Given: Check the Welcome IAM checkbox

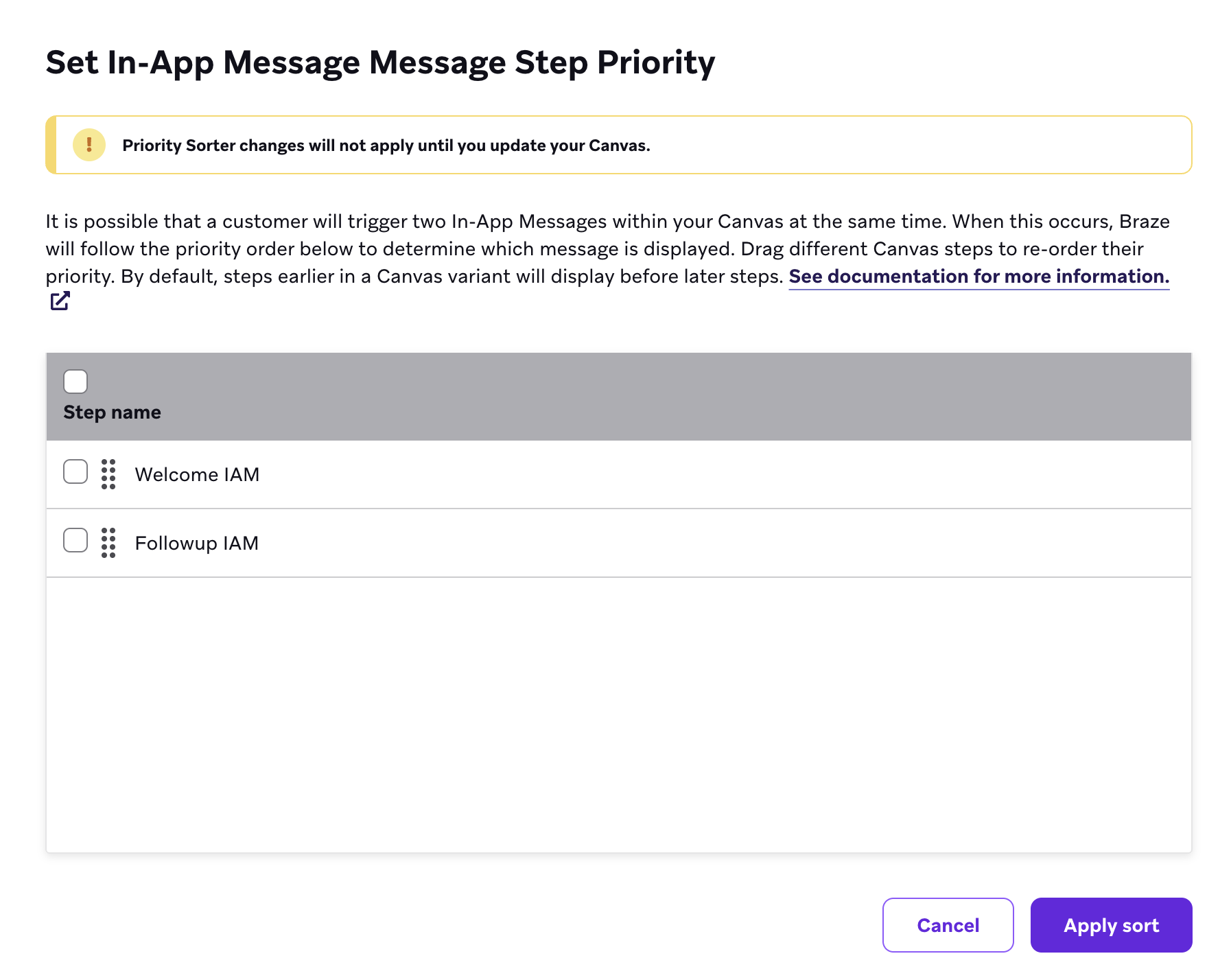Looking at the screenshot, I should 75,472.
